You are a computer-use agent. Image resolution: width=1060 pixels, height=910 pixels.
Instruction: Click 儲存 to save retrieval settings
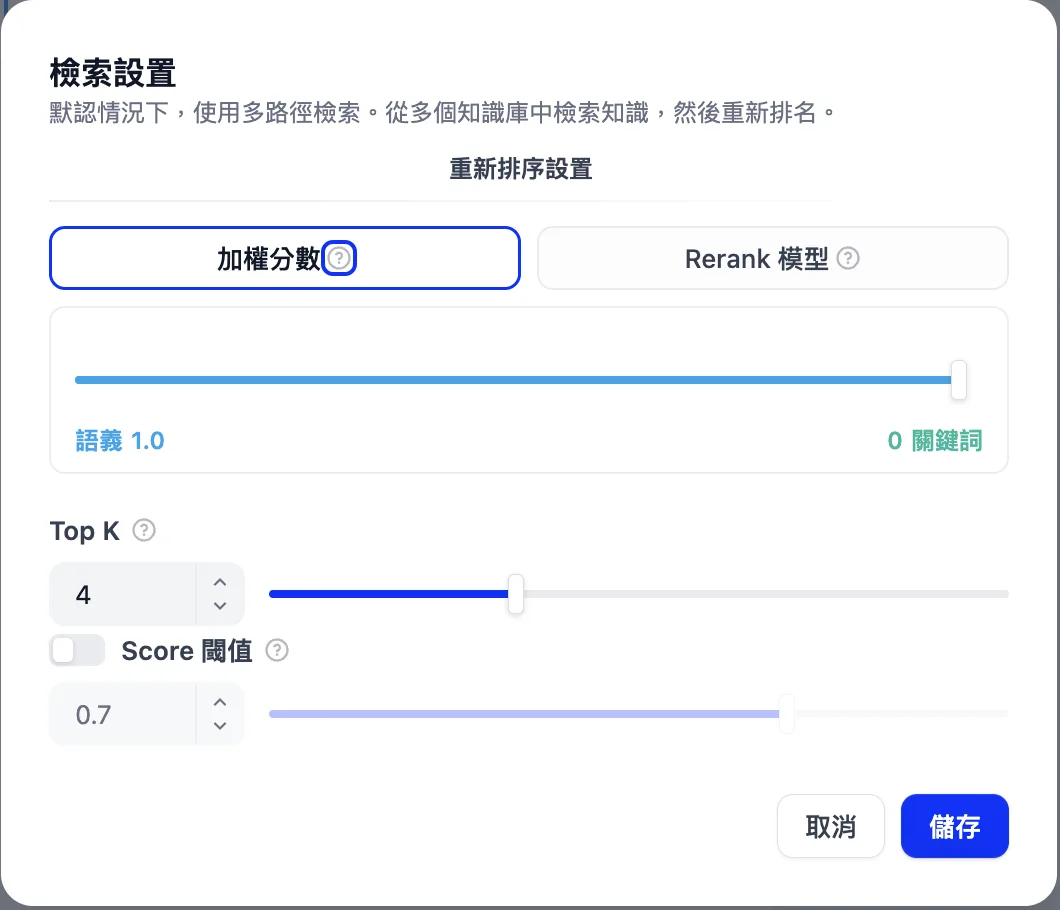coord(955,826)
